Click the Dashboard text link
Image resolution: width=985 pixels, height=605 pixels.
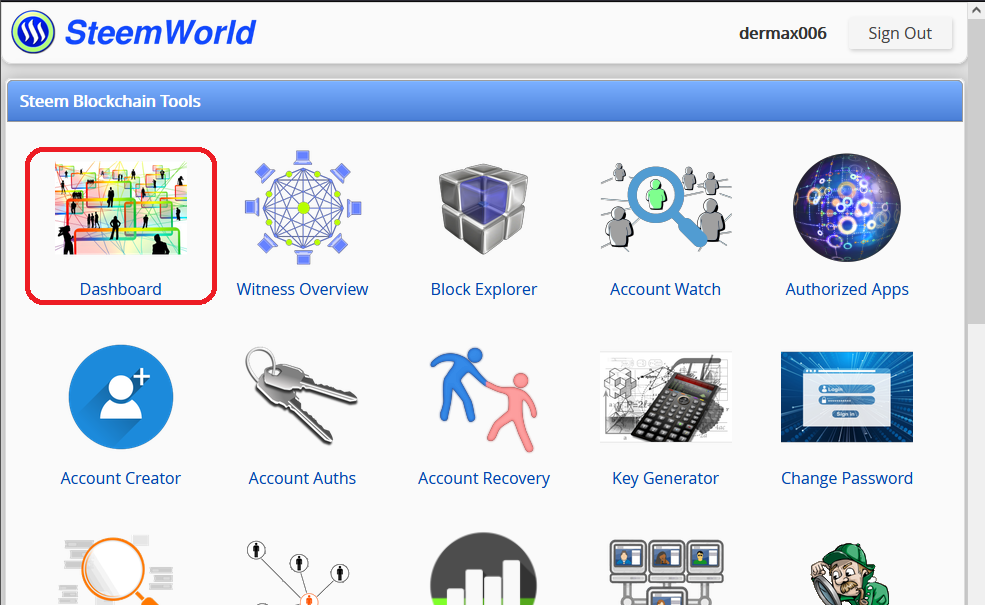[121, 289]
